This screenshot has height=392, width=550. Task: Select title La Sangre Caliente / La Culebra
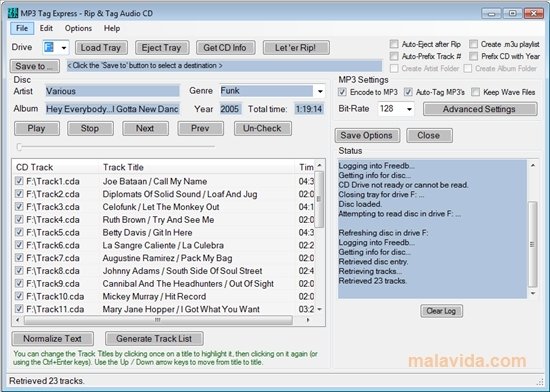[x=163, y=245]
